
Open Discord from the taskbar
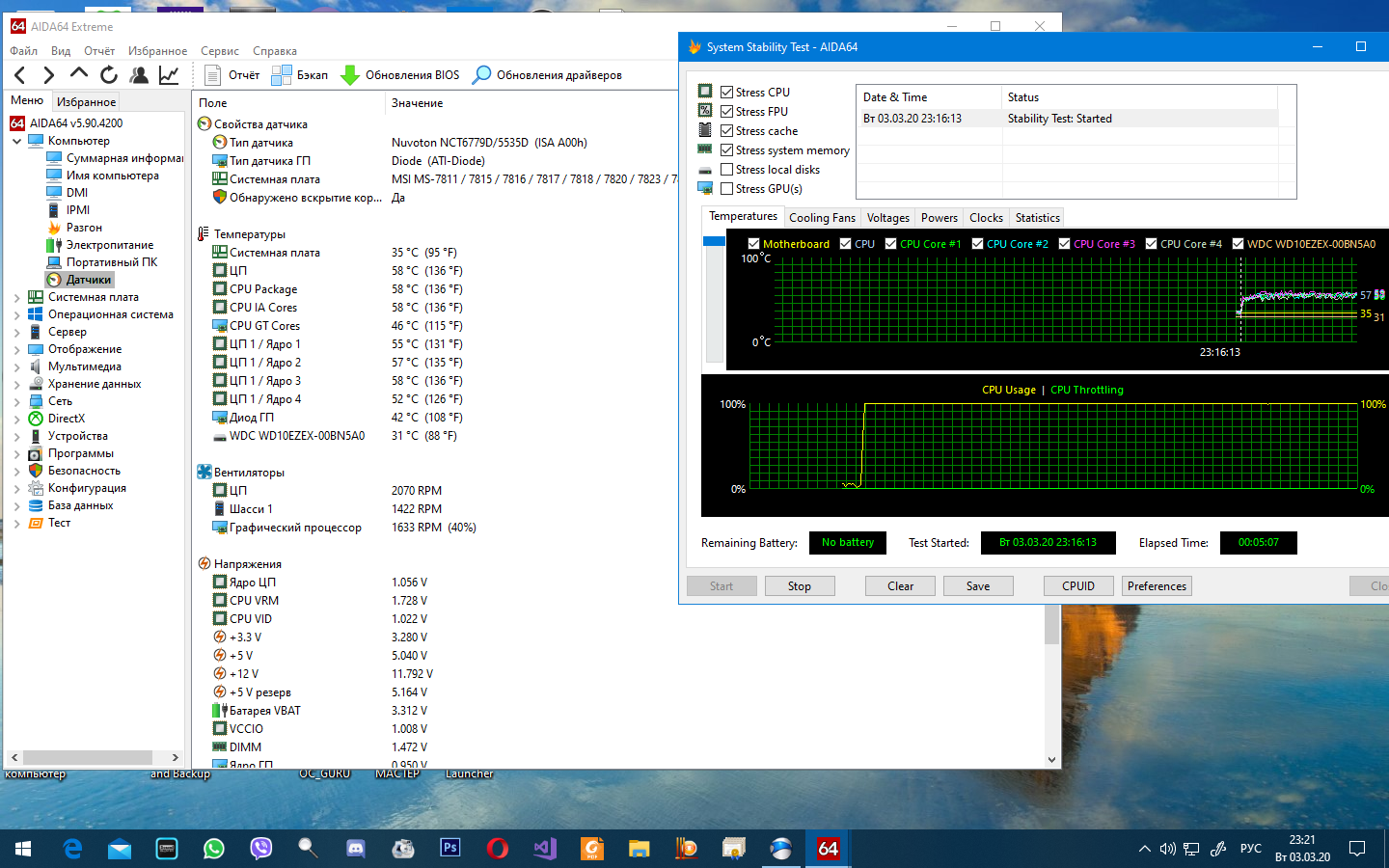(x=356, y=849)
